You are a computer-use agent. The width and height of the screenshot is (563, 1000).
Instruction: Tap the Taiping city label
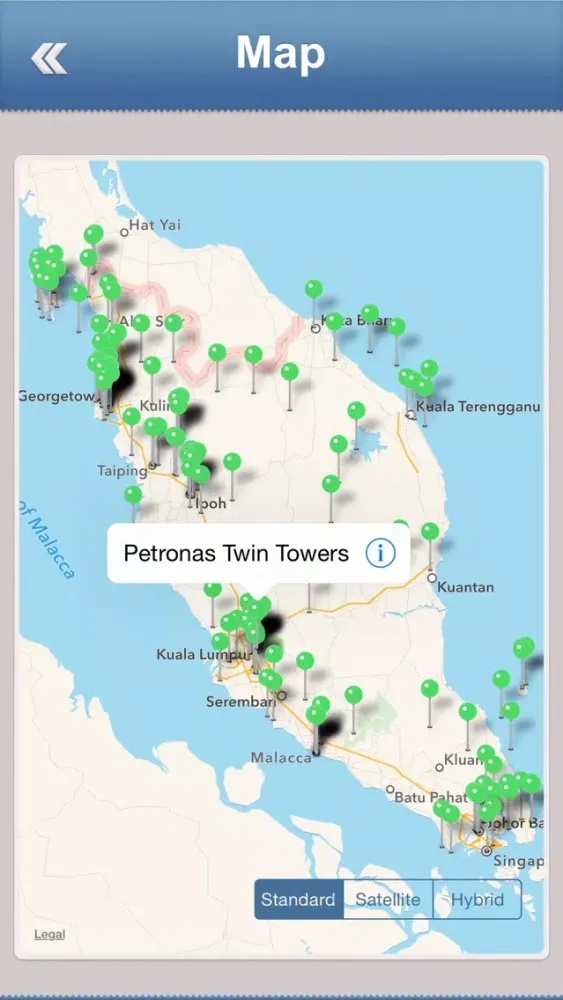click(122, 471)
